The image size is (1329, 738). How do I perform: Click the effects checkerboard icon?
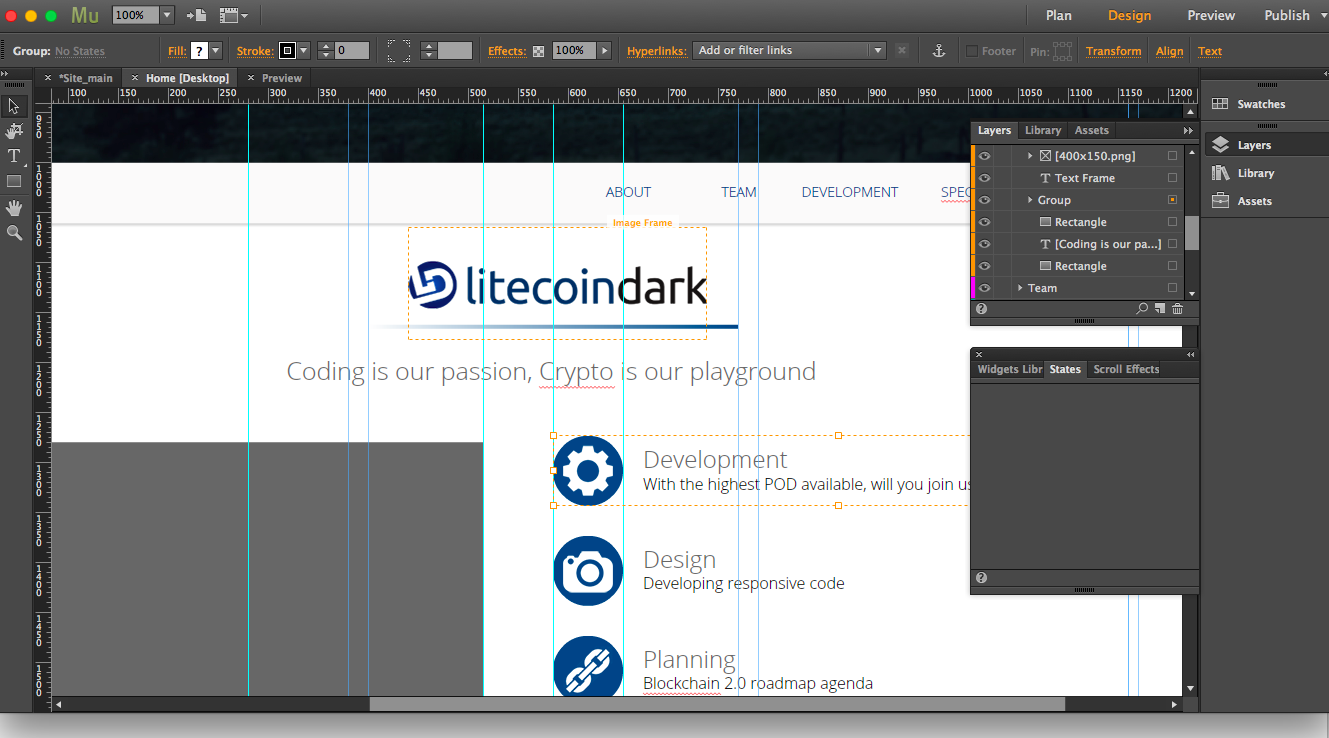coord(538,51)
